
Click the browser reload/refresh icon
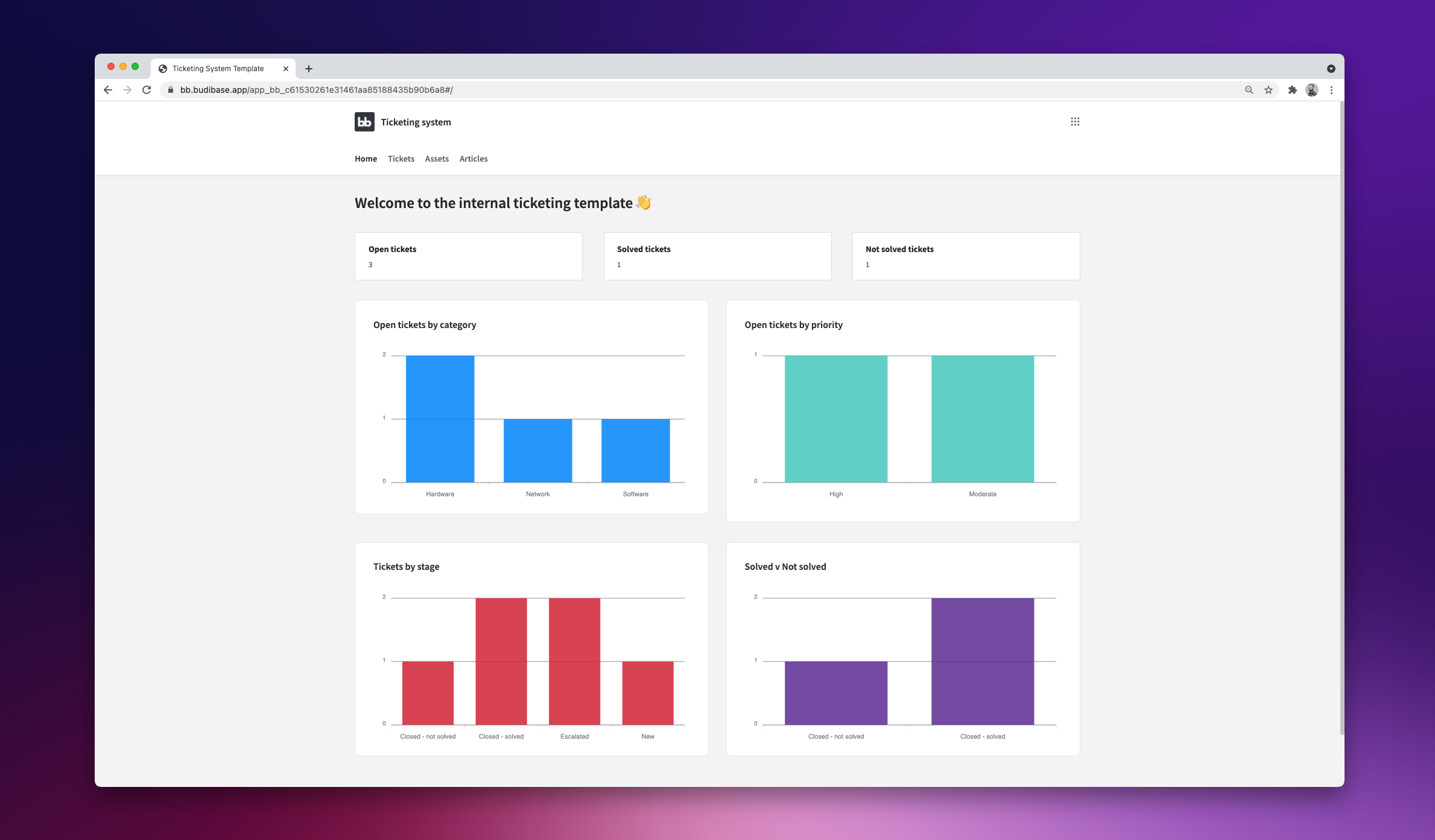pyautogui.click(x=146, y=90)
